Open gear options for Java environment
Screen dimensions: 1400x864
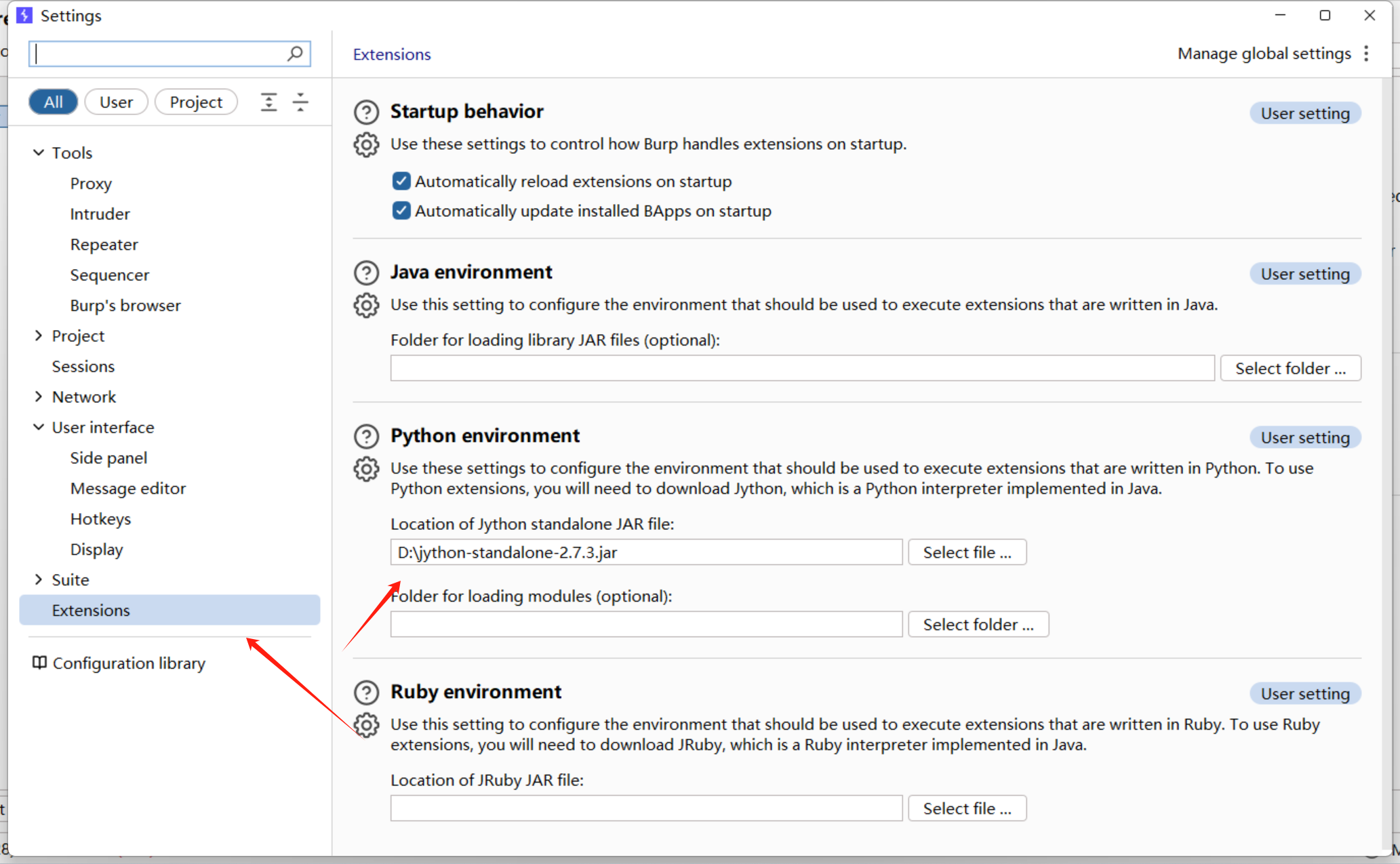366,305
